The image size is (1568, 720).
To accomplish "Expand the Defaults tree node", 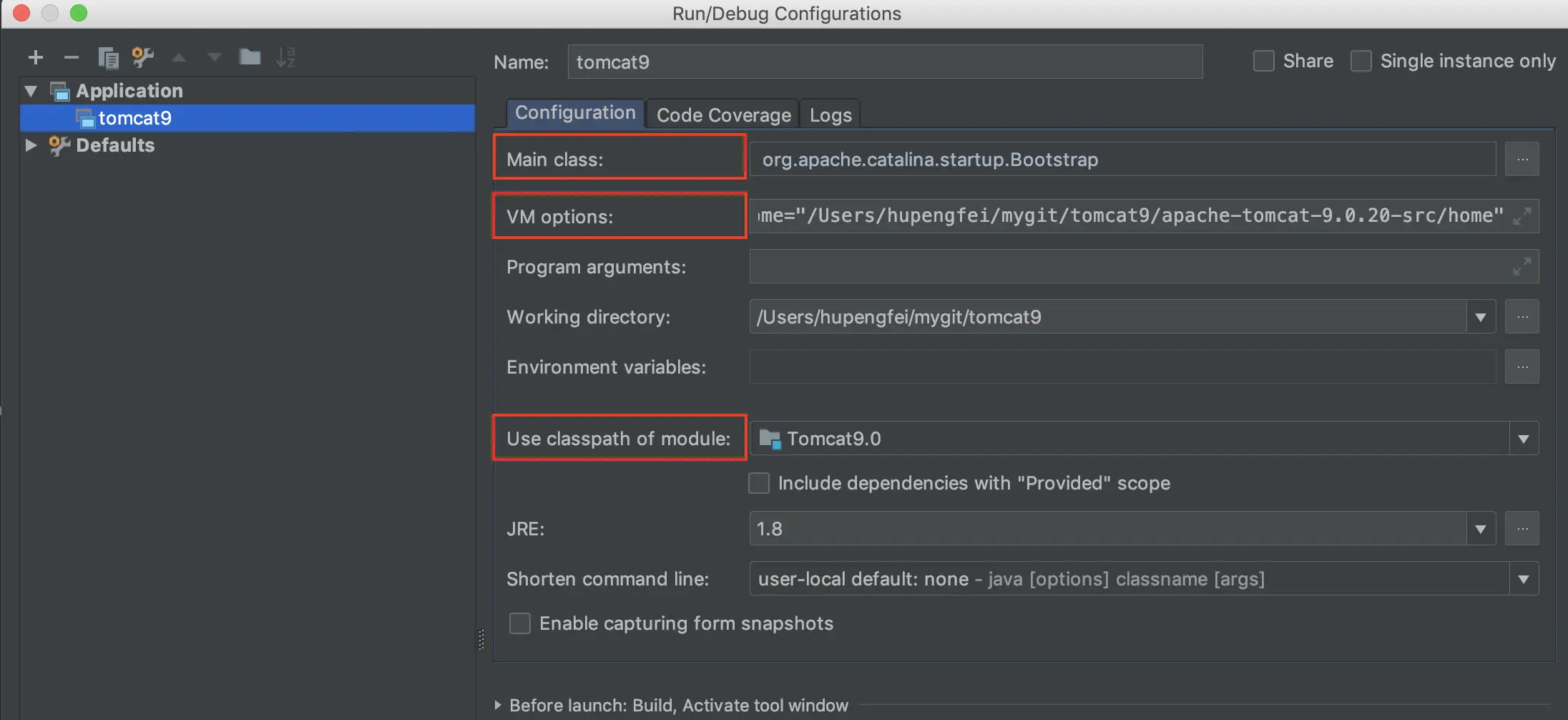I will point(31,145).
